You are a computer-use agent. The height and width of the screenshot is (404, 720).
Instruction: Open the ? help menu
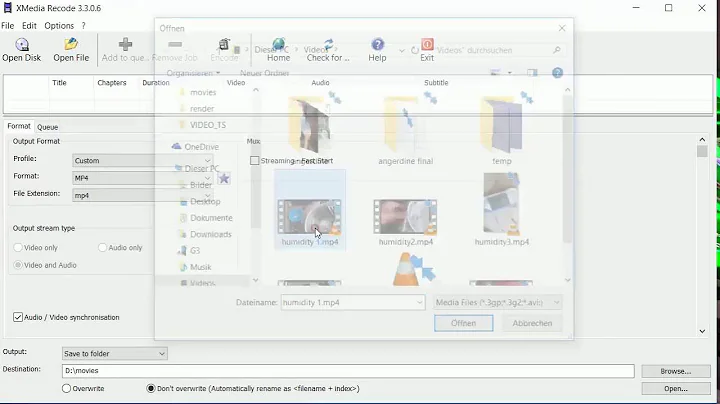pos(84,26)
